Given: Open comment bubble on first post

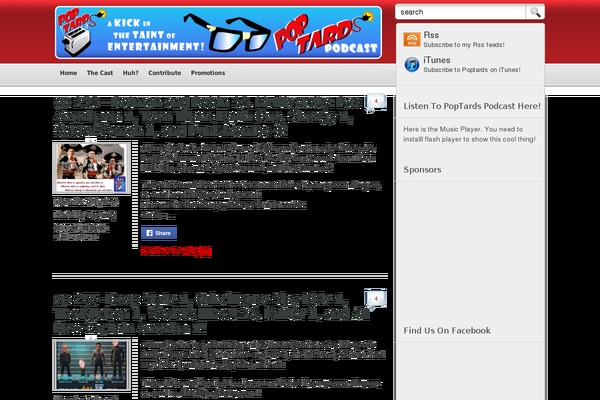Looking at the screenshot, I should click(x=375, y=102).
